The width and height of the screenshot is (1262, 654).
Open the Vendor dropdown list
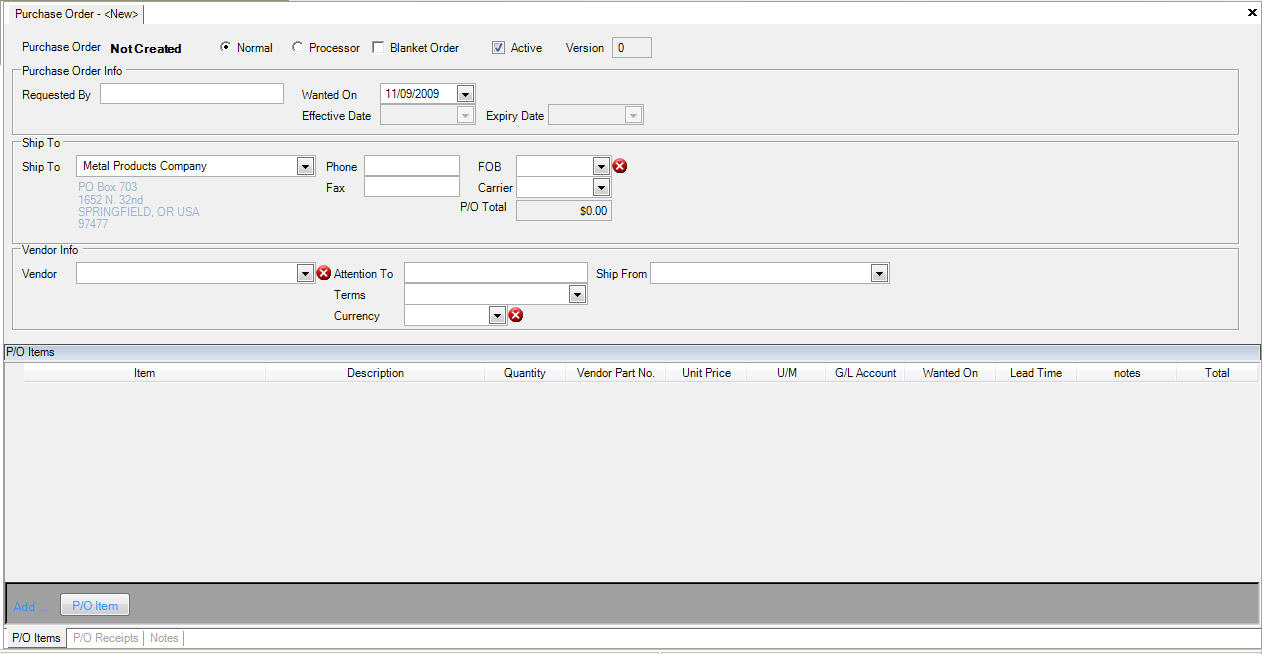(x=306, y=273)
